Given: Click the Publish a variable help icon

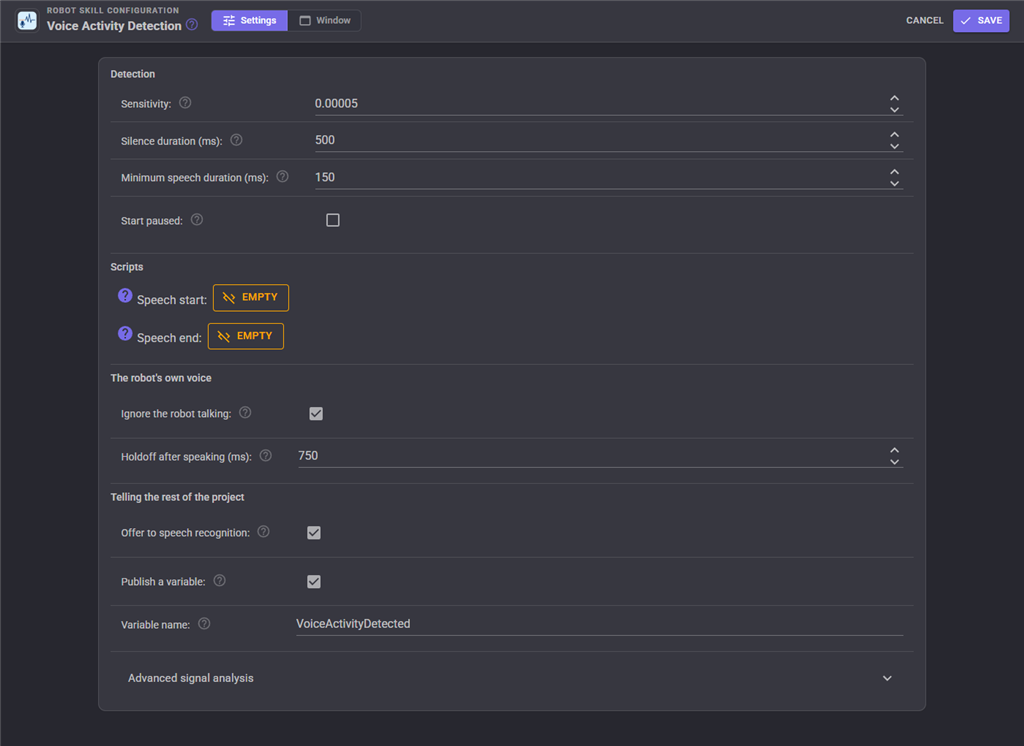Looking at the screenshot, I should pyautogui.click(x=219, y=580).
